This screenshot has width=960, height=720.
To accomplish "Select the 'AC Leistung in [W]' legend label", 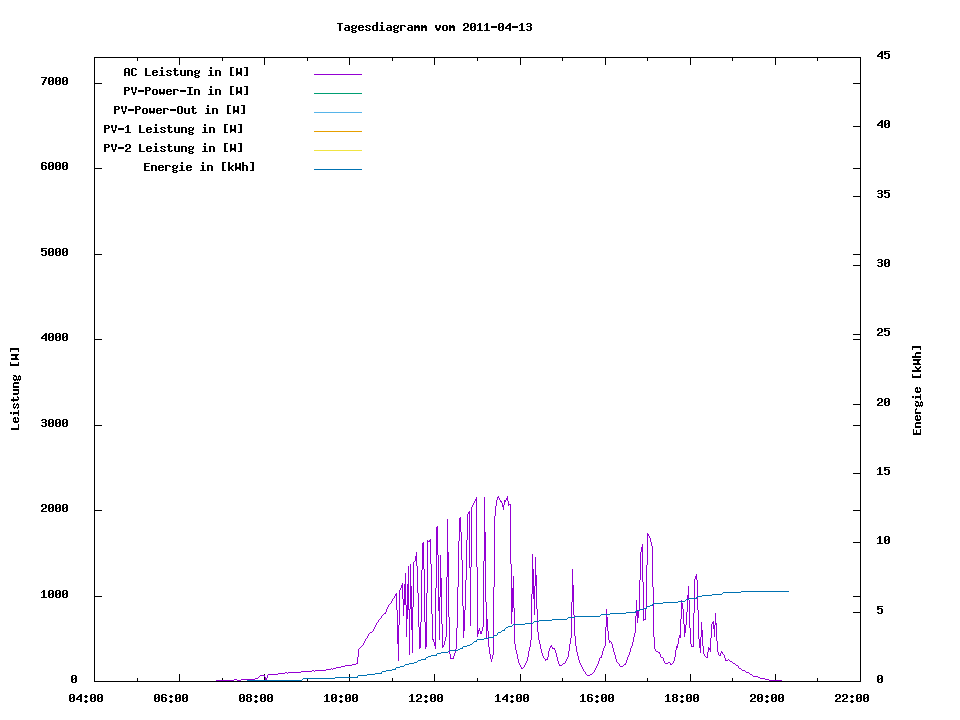I will tap(186, 72).
